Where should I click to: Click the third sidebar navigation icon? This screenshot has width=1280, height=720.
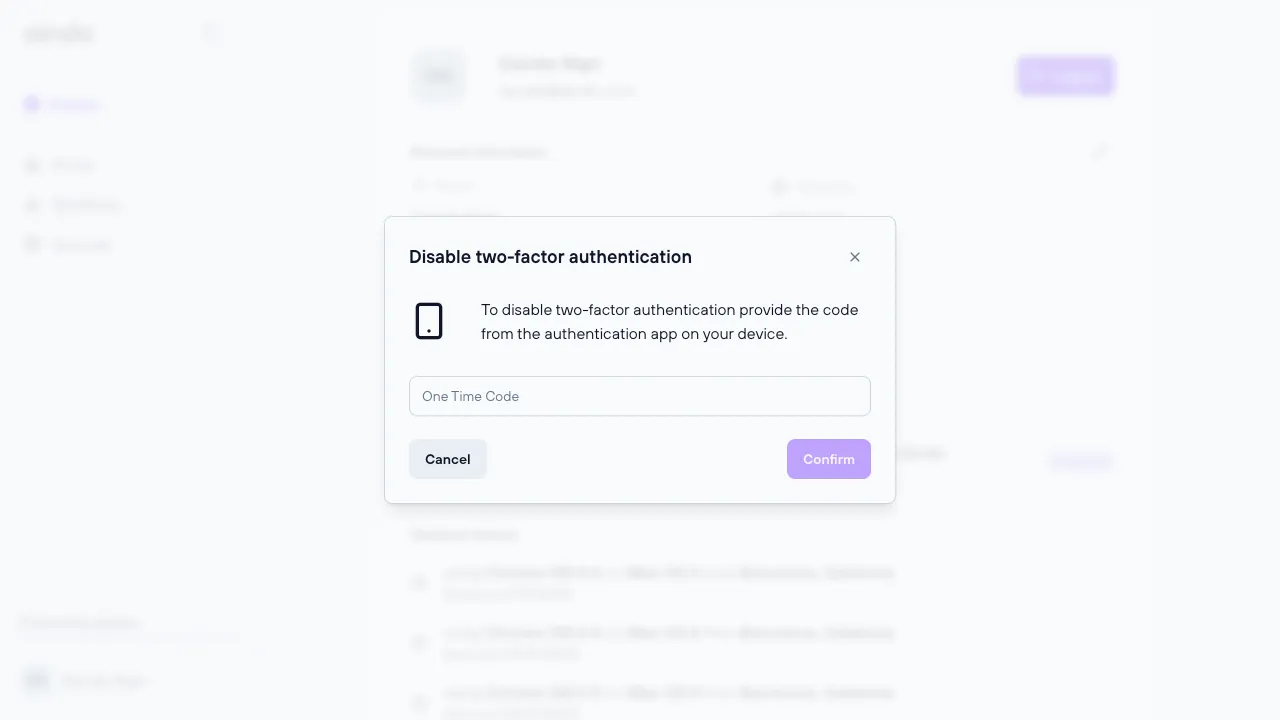pos(33,205)
